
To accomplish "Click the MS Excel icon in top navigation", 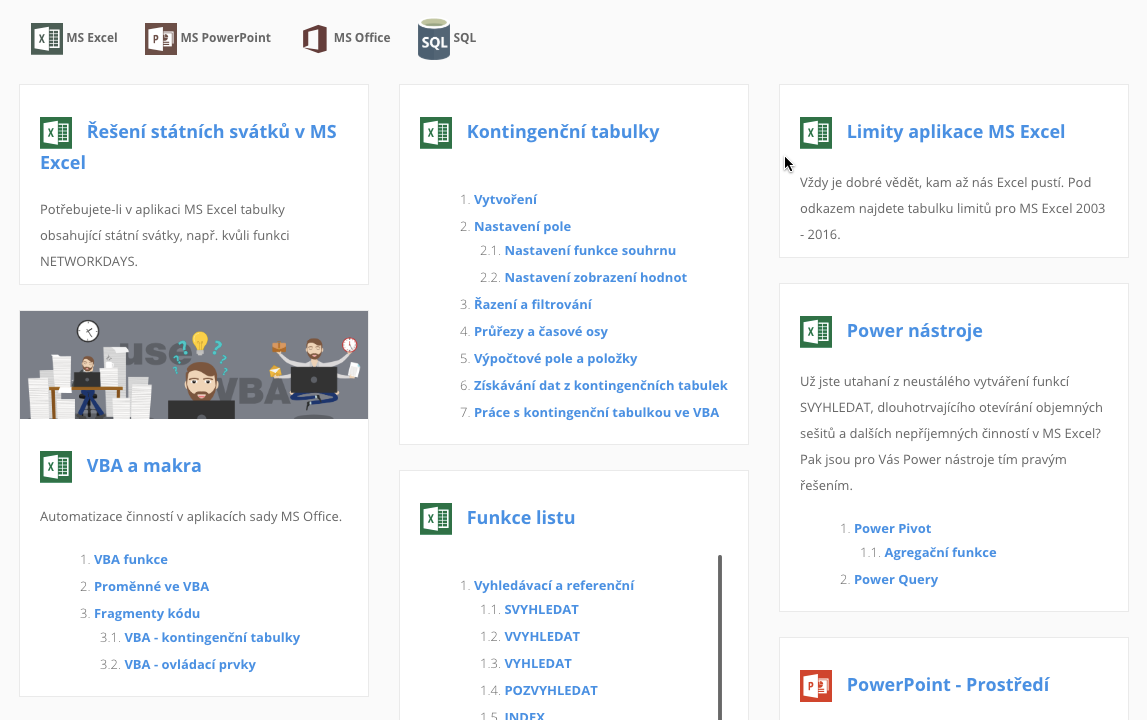I will click(47, 39).
